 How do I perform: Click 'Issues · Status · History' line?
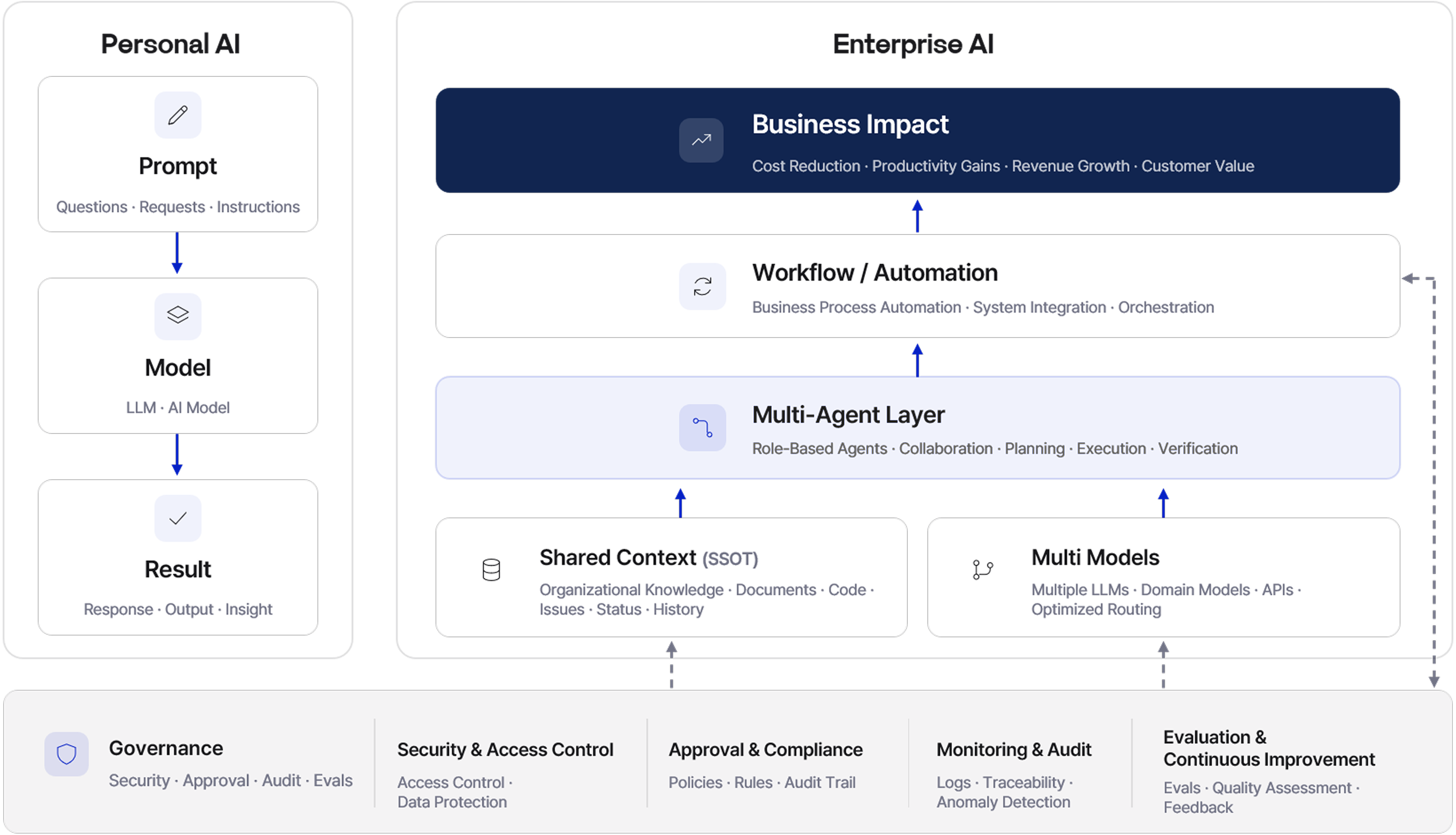click(621, 609)
